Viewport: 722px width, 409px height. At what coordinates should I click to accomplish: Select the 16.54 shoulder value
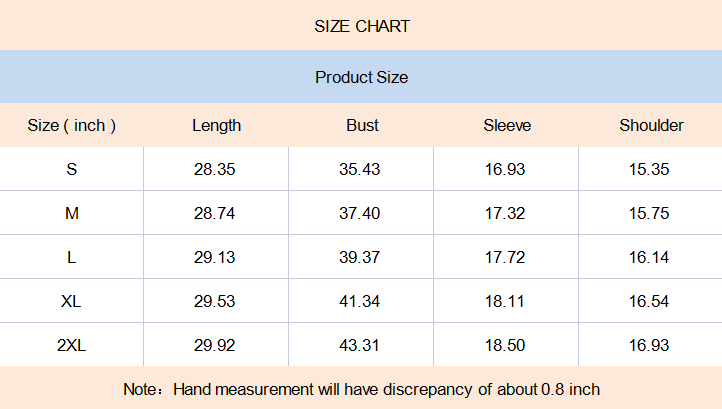point(649,301)
